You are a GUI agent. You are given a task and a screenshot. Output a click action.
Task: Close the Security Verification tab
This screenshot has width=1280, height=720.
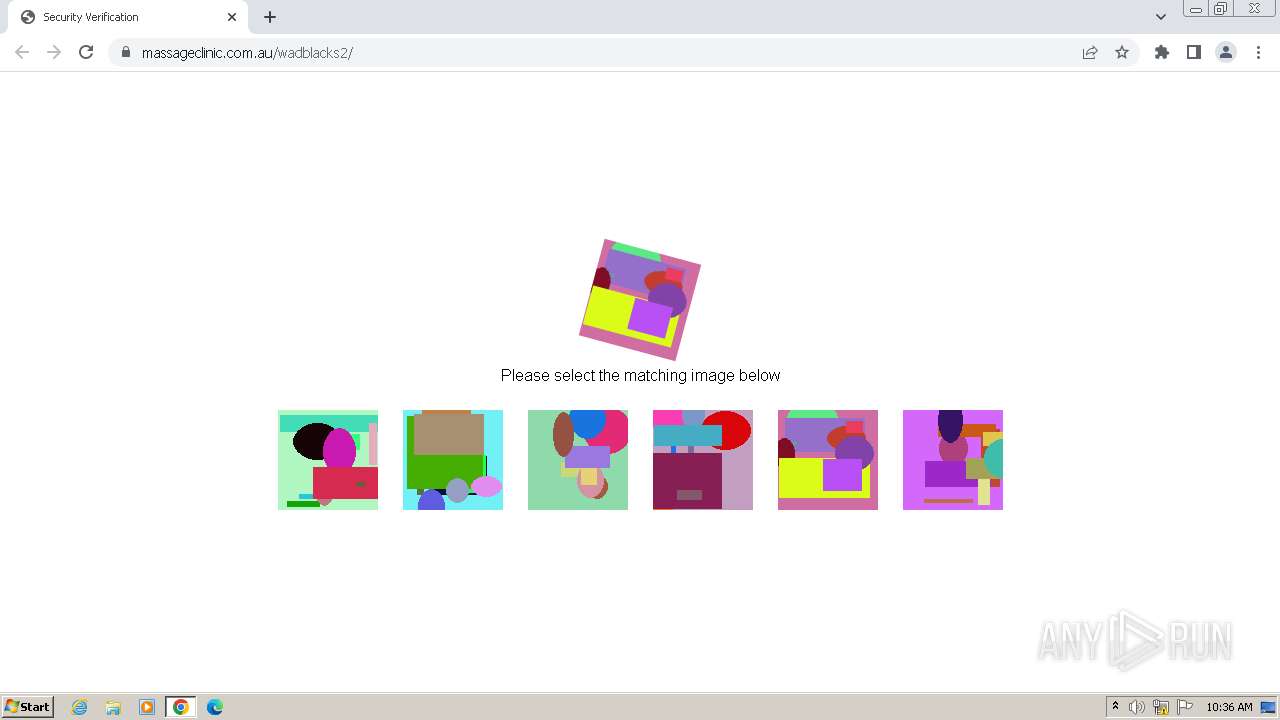point(232,17)
